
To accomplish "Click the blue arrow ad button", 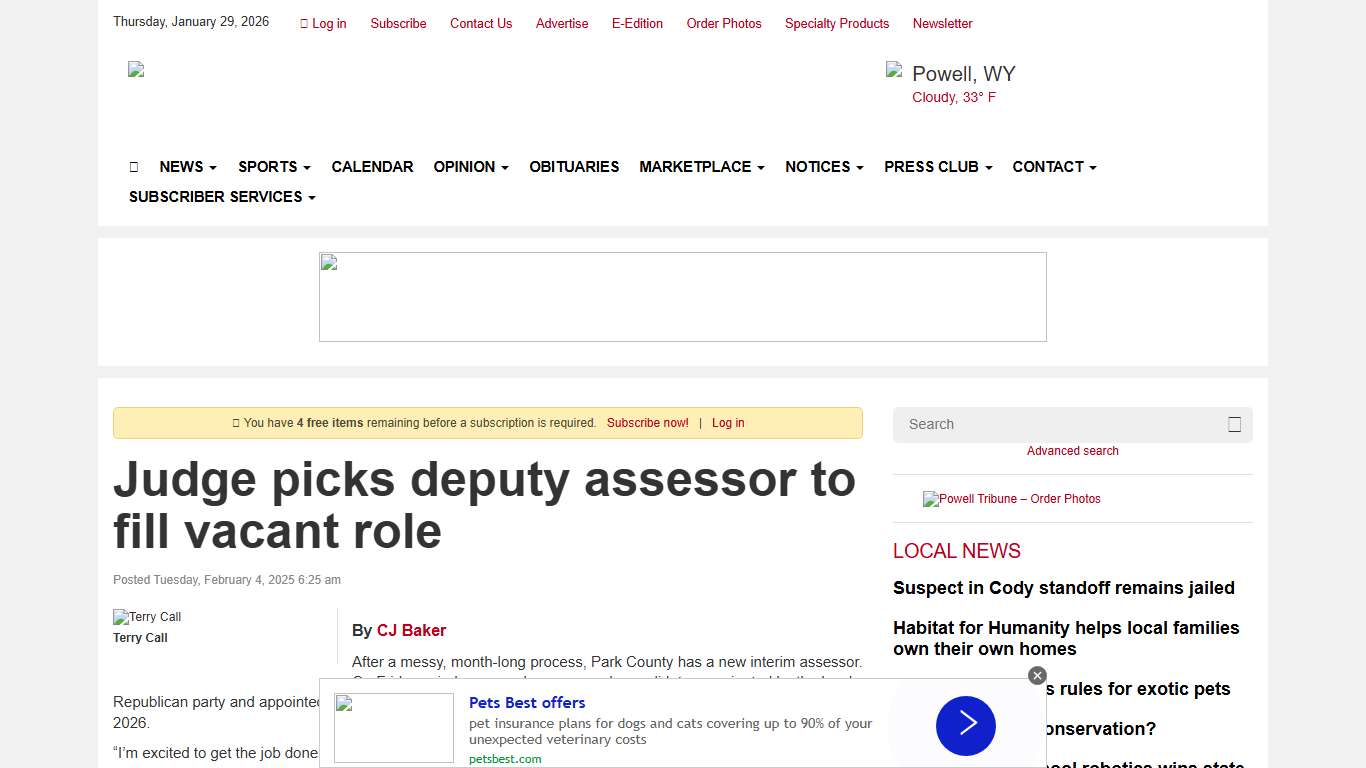I will point(965,725).
